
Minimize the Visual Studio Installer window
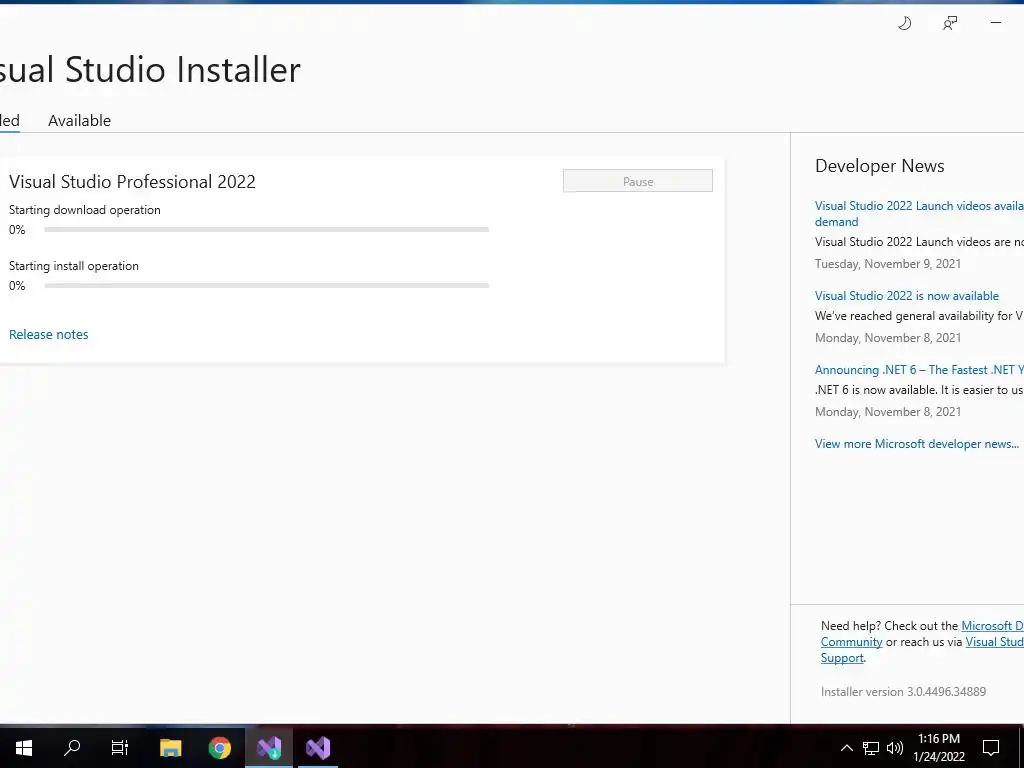[996, 23]
